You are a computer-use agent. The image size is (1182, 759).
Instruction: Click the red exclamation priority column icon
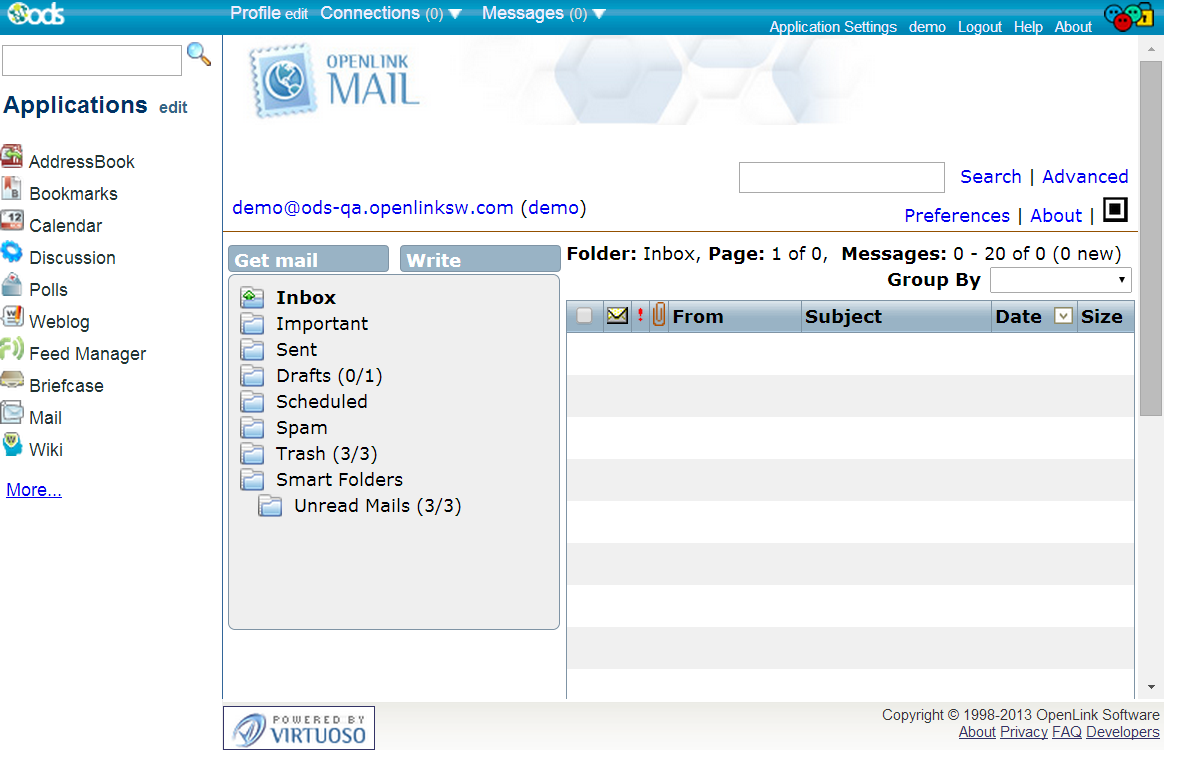pos(641,315)
